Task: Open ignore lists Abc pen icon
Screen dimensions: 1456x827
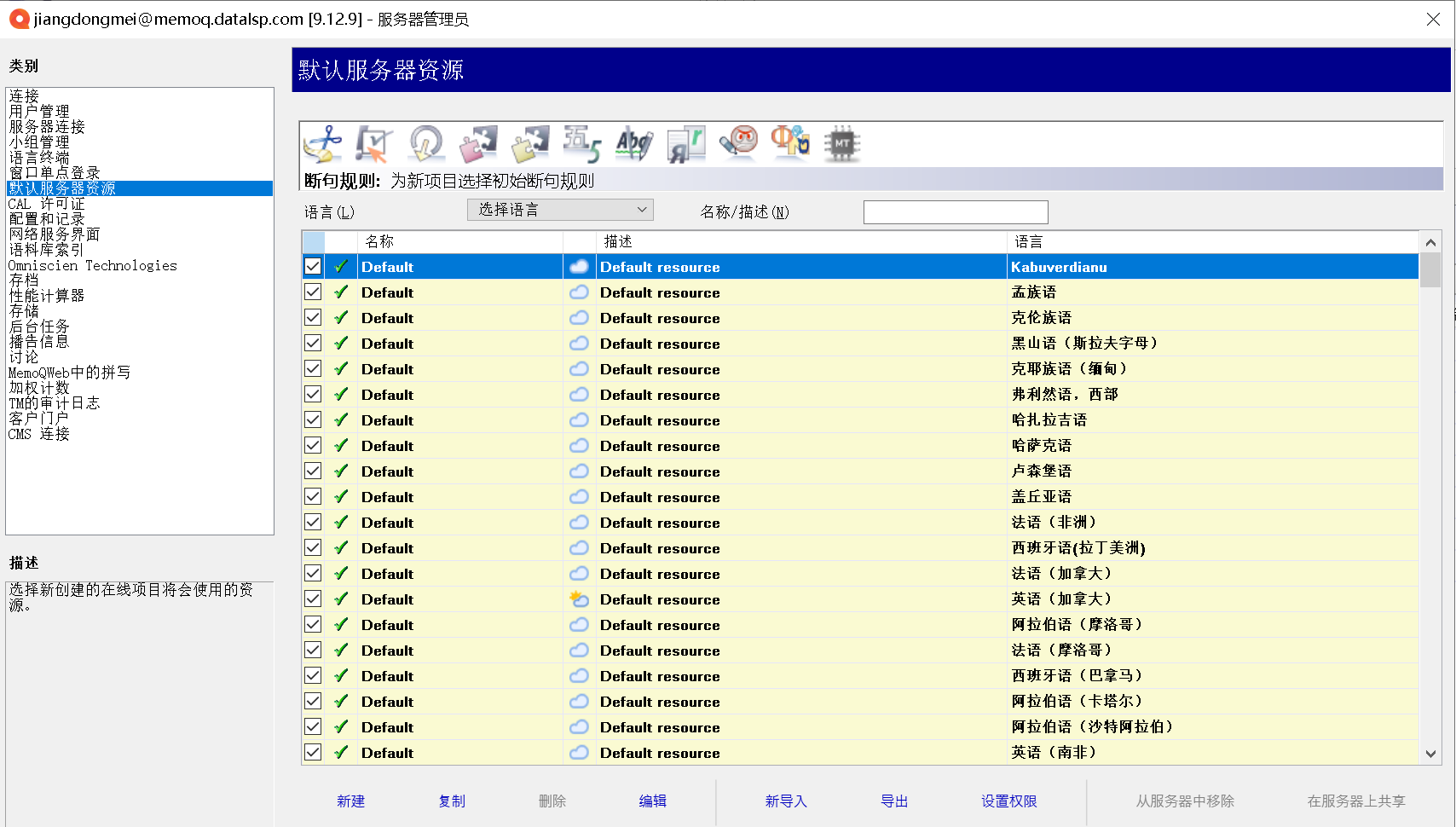Action: (634, 144)
